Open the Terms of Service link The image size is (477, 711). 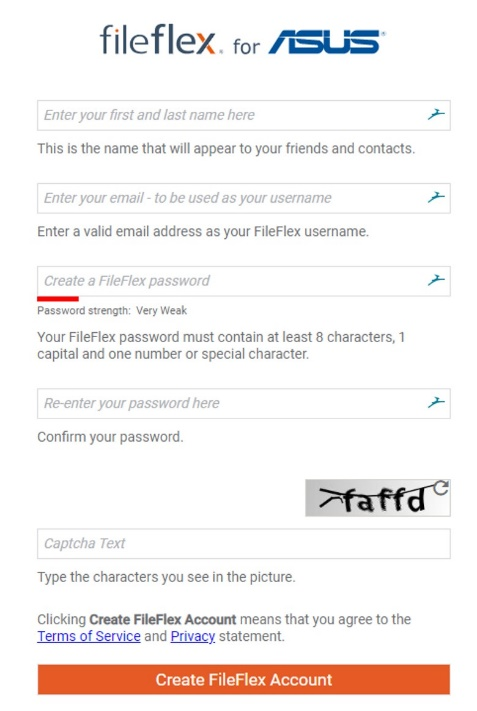point(89,636)
